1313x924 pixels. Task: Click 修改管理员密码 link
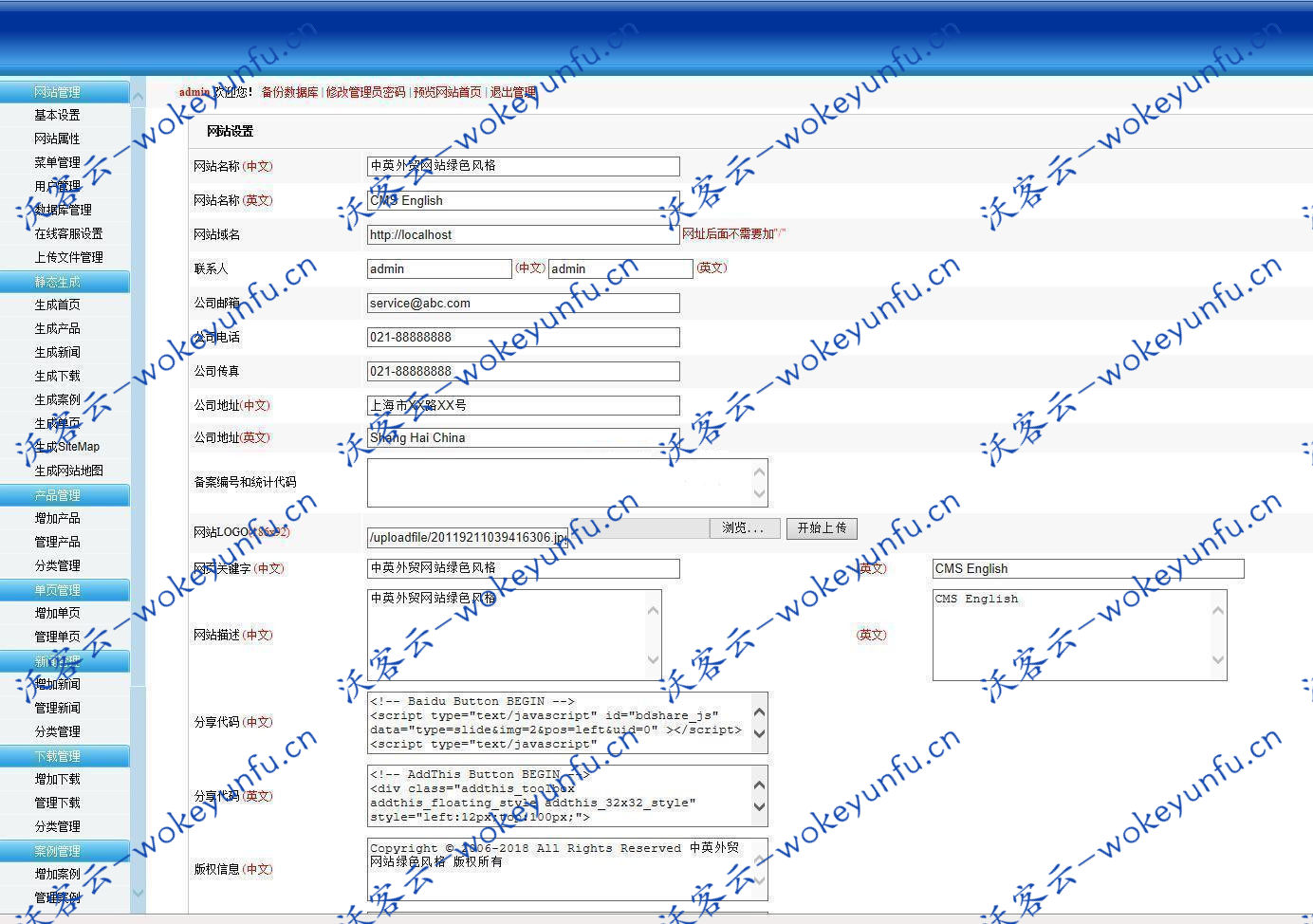pos(365,92)
